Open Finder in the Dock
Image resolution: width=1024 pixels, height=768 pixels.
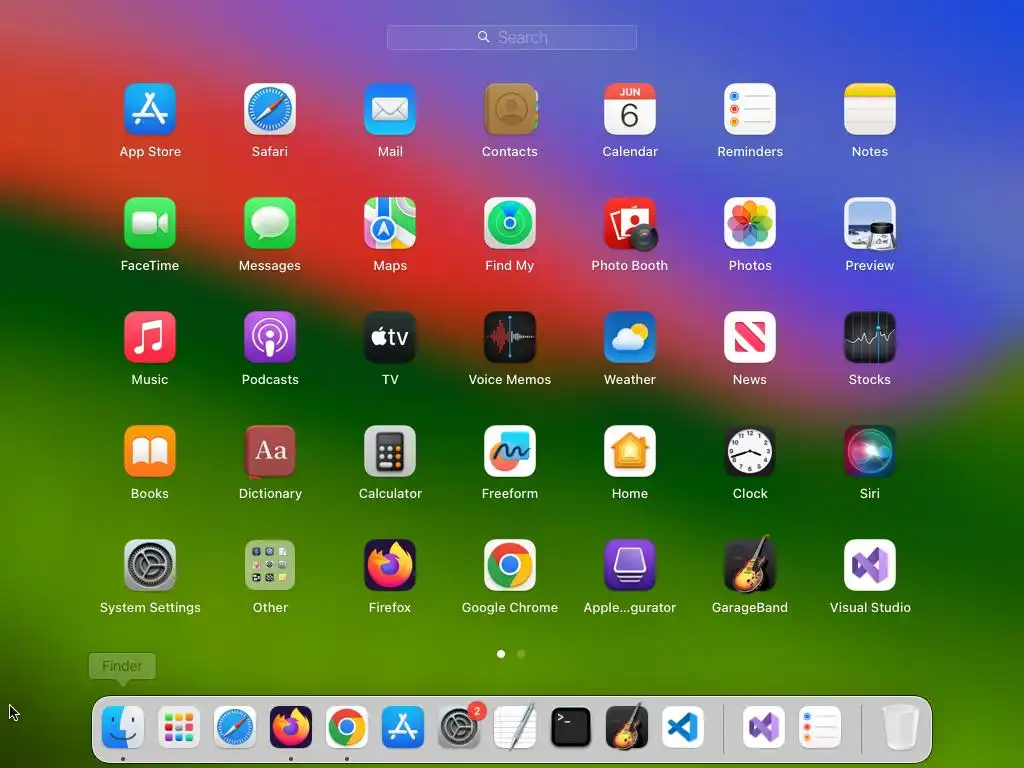pyautogui.click(x=123, y=727)
